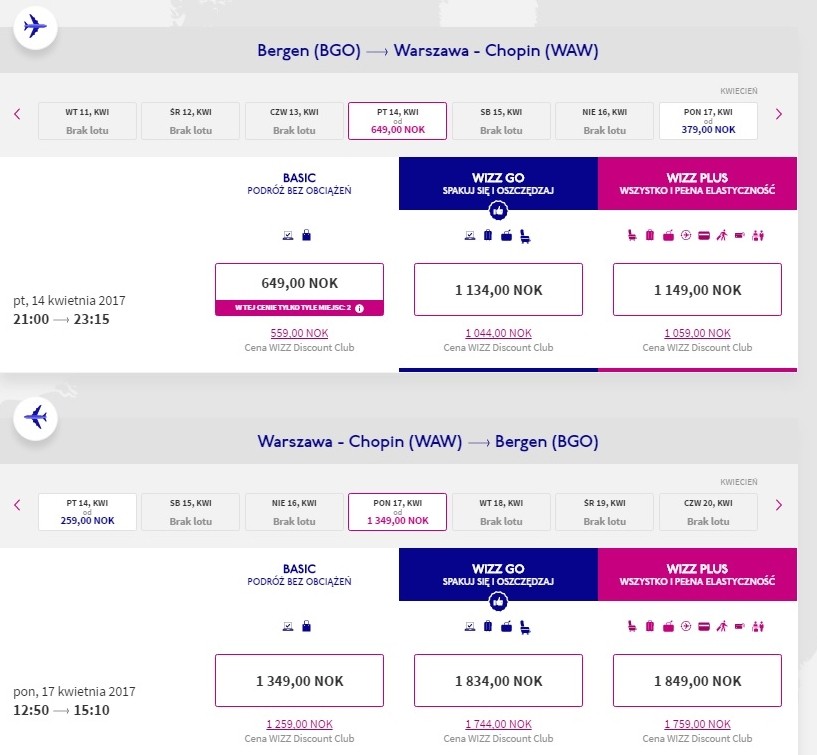The image size is (817, 755).
Task: Open the 1 744,00 NOK Discount Club price link
Action: click(x=498, y=724)
